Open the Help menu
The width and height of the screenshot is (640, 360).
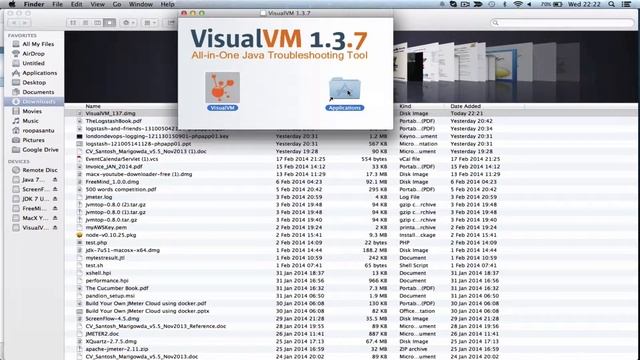(167, 4)
